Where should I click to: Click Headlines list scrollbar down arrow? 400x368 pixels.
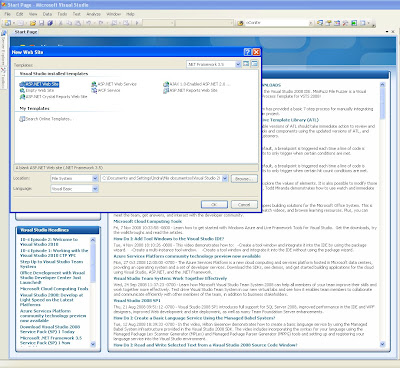tap(93, 344)
